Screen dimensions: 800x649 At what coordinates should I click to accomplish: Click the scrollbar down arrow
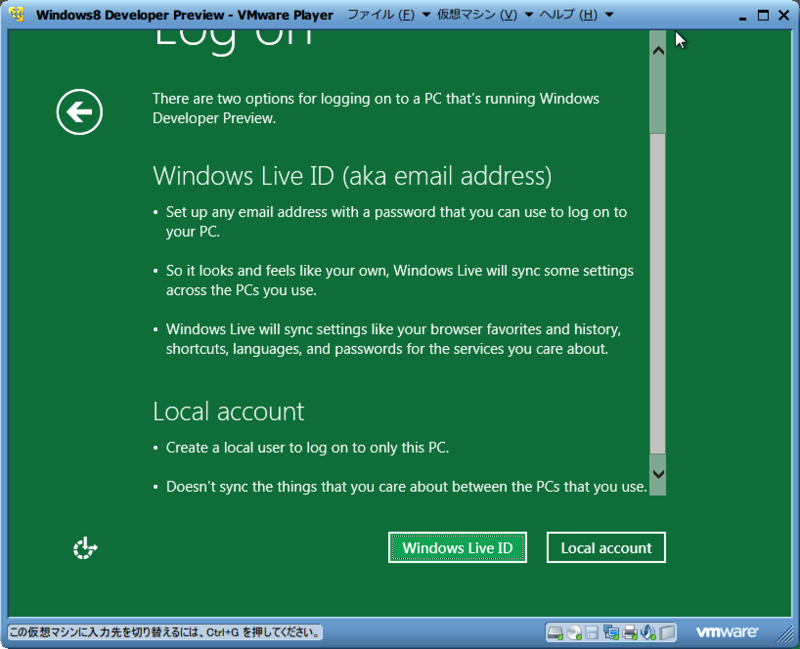click(658, 474)
